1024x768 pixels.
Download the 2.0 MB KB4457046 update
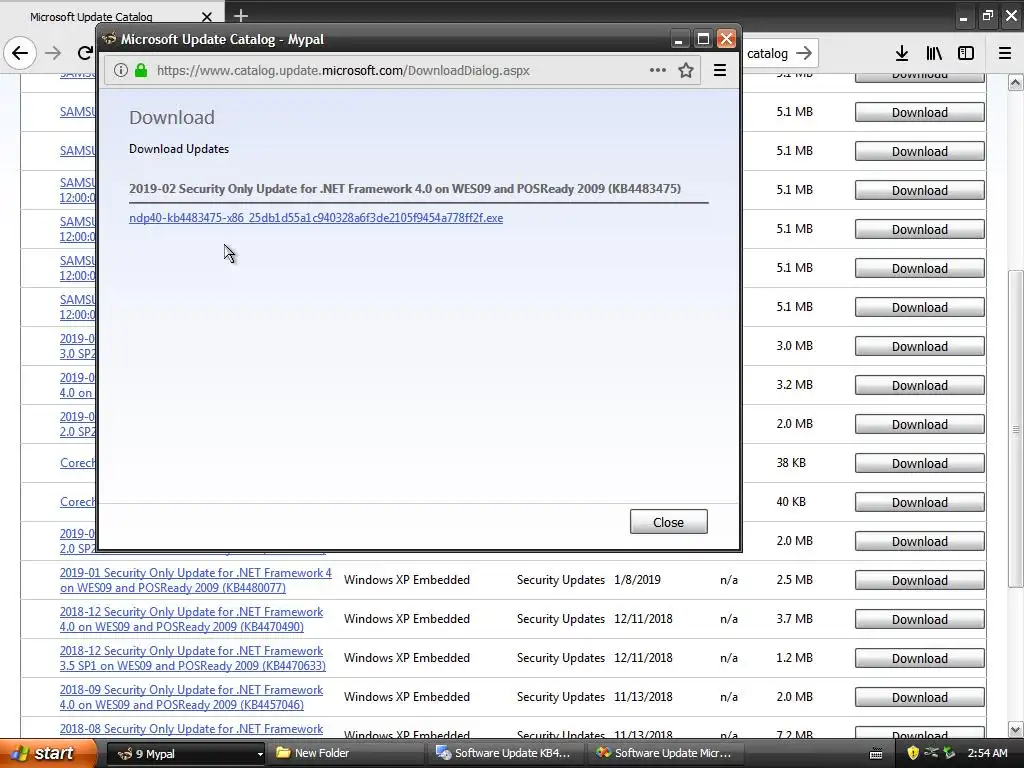tap(920, 697)
